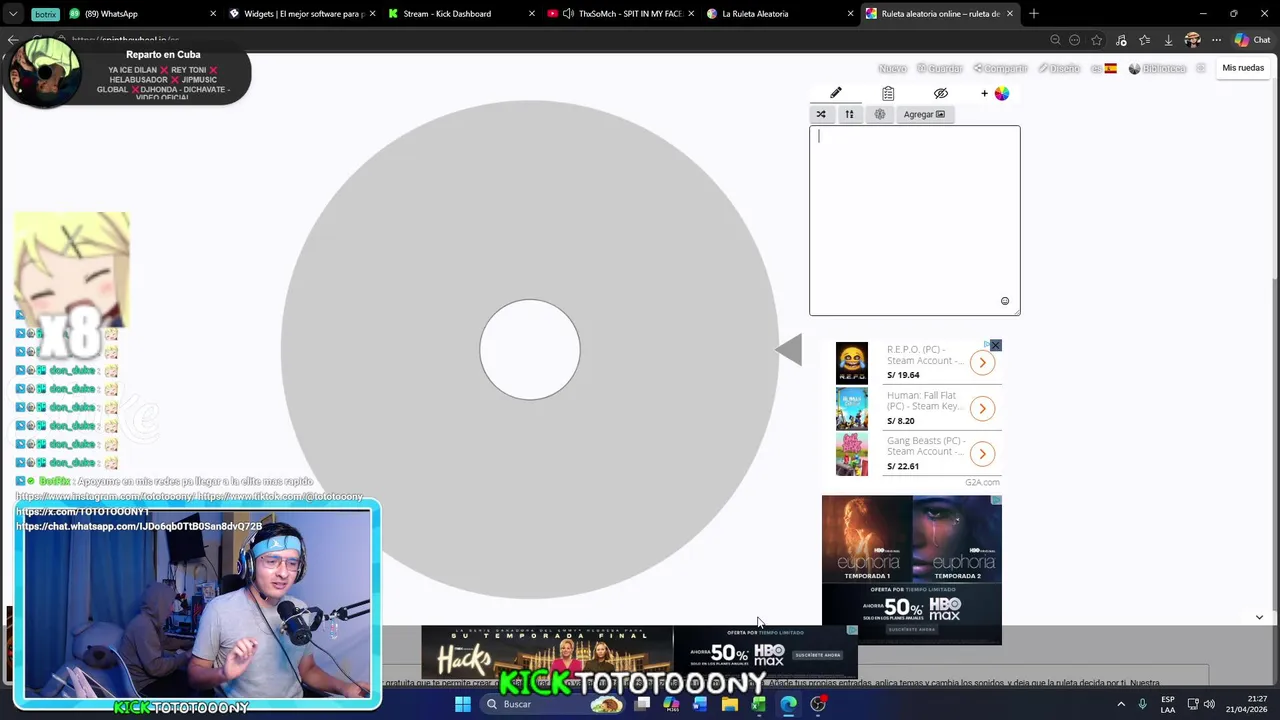
Task: Open the Diseño customization menu
Action: pos(1059,68)
